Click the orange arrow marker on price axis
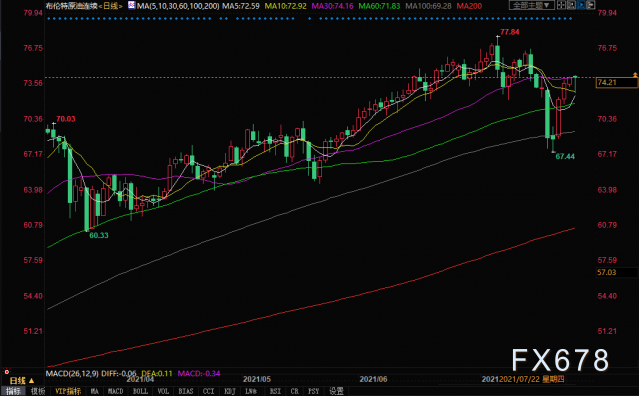The height and width of the screenshot is (396, 640). (635, 75)
